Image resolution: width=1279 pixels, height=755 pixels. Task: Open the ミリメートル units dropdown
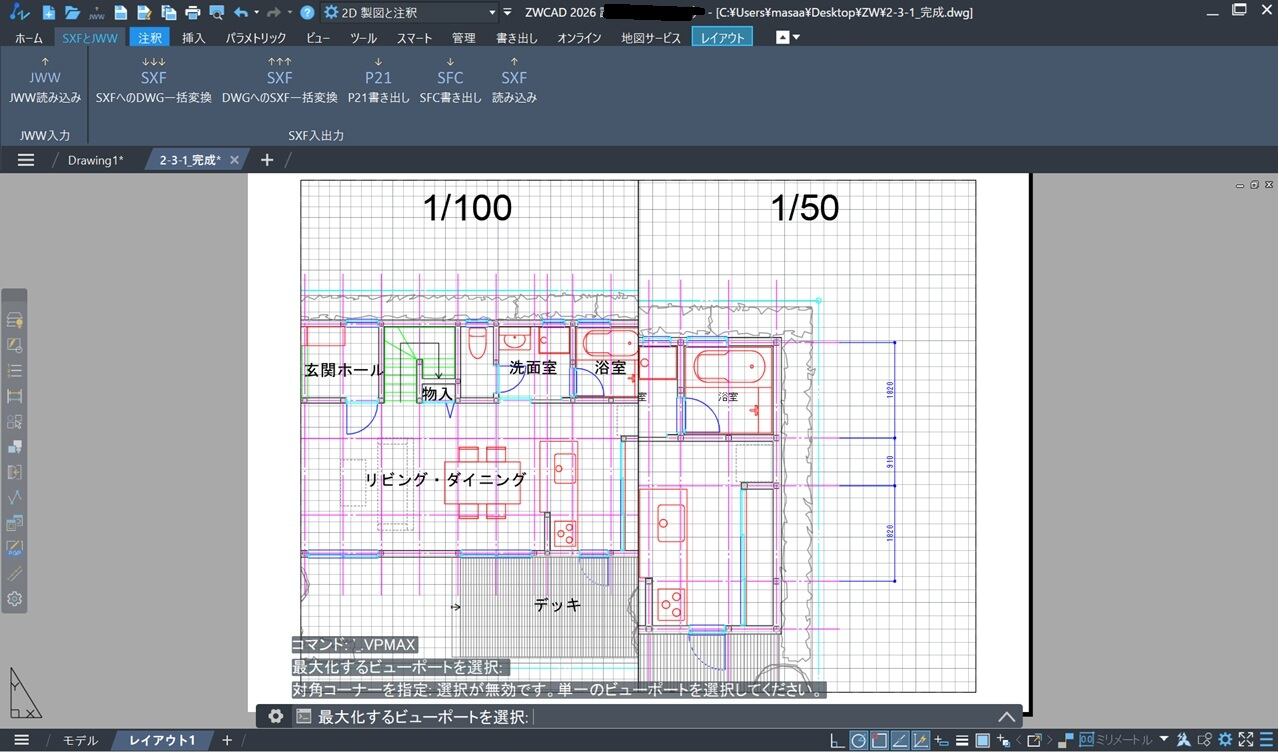click(x=1164, y=741)
